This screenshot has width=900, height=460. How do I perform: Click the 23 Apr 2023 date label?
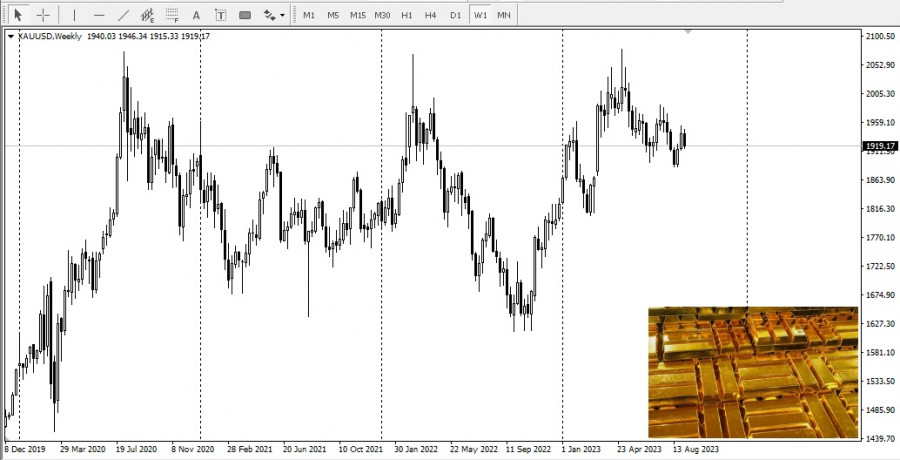(x=639, y=449)
